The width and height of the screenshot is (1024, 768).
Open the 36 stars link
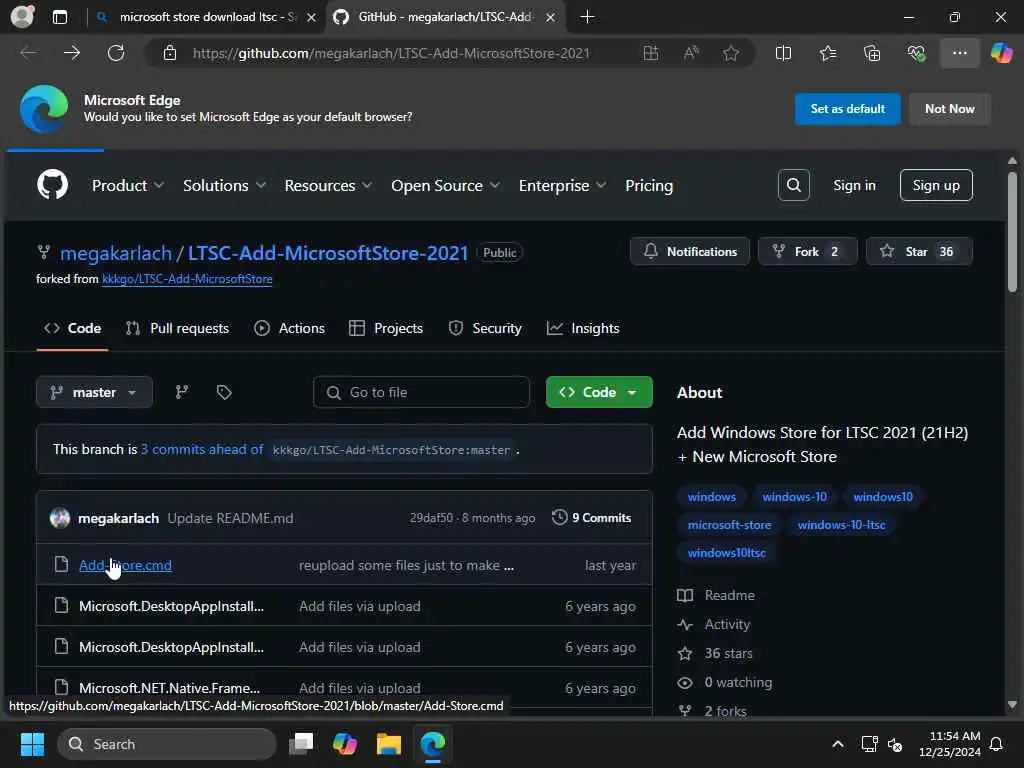pyautogui.click(x=715, y=653)
